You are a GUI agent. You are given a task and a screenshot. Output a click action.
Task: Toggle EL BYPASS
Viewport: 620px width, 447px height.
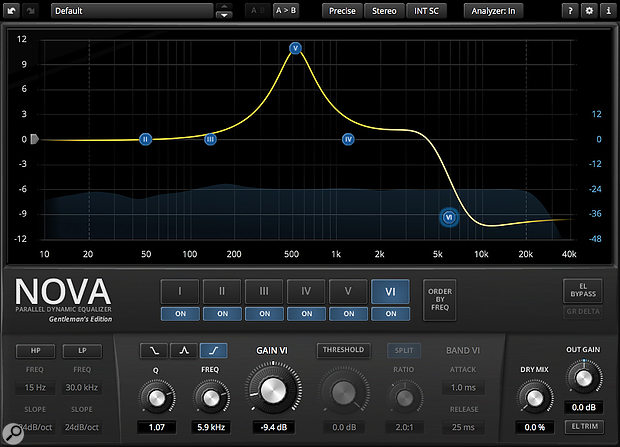point(583,290)
